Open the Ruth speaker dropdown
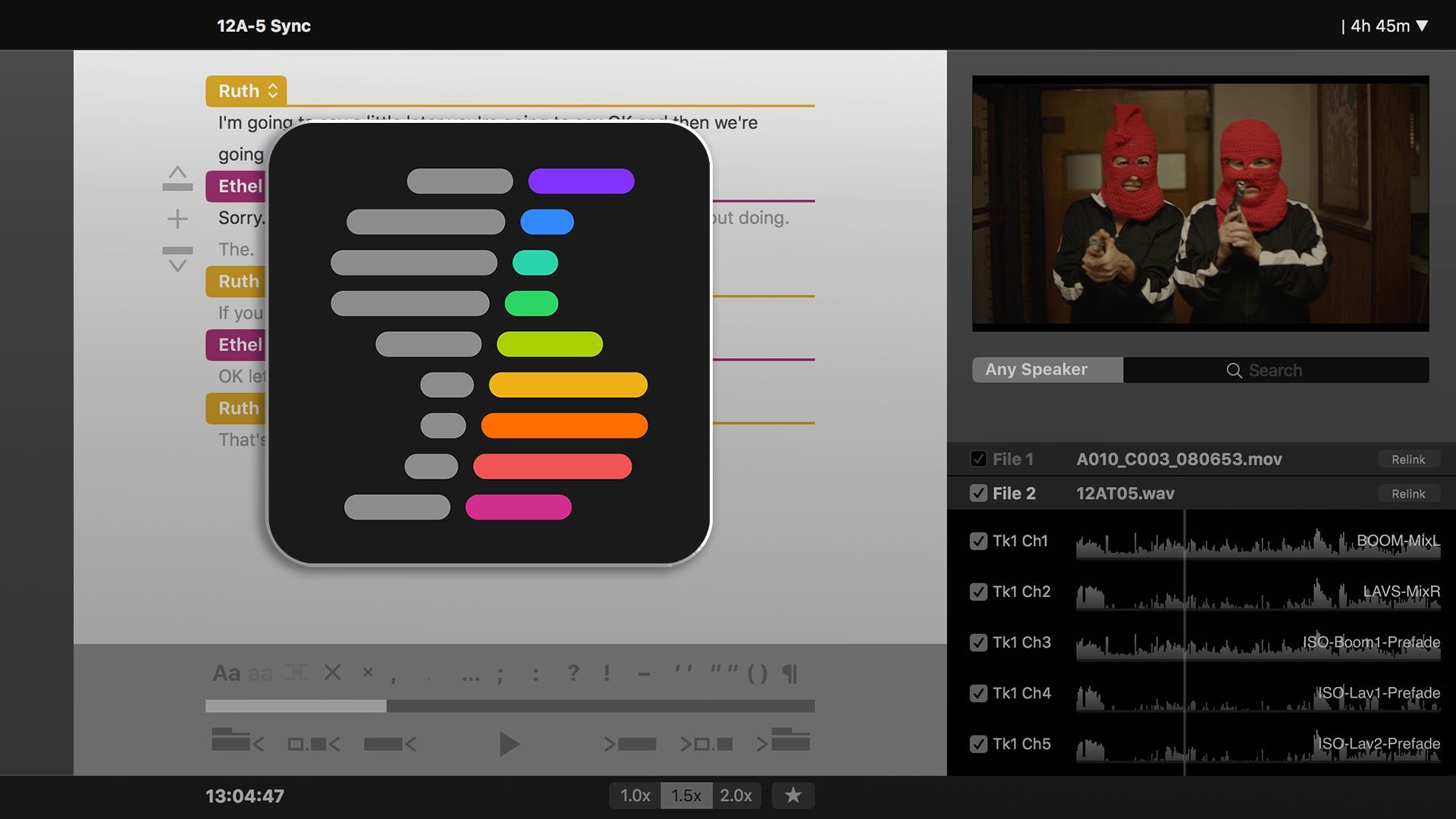The height and width of the screenshot is (819, 1456). tap(245, 90)
